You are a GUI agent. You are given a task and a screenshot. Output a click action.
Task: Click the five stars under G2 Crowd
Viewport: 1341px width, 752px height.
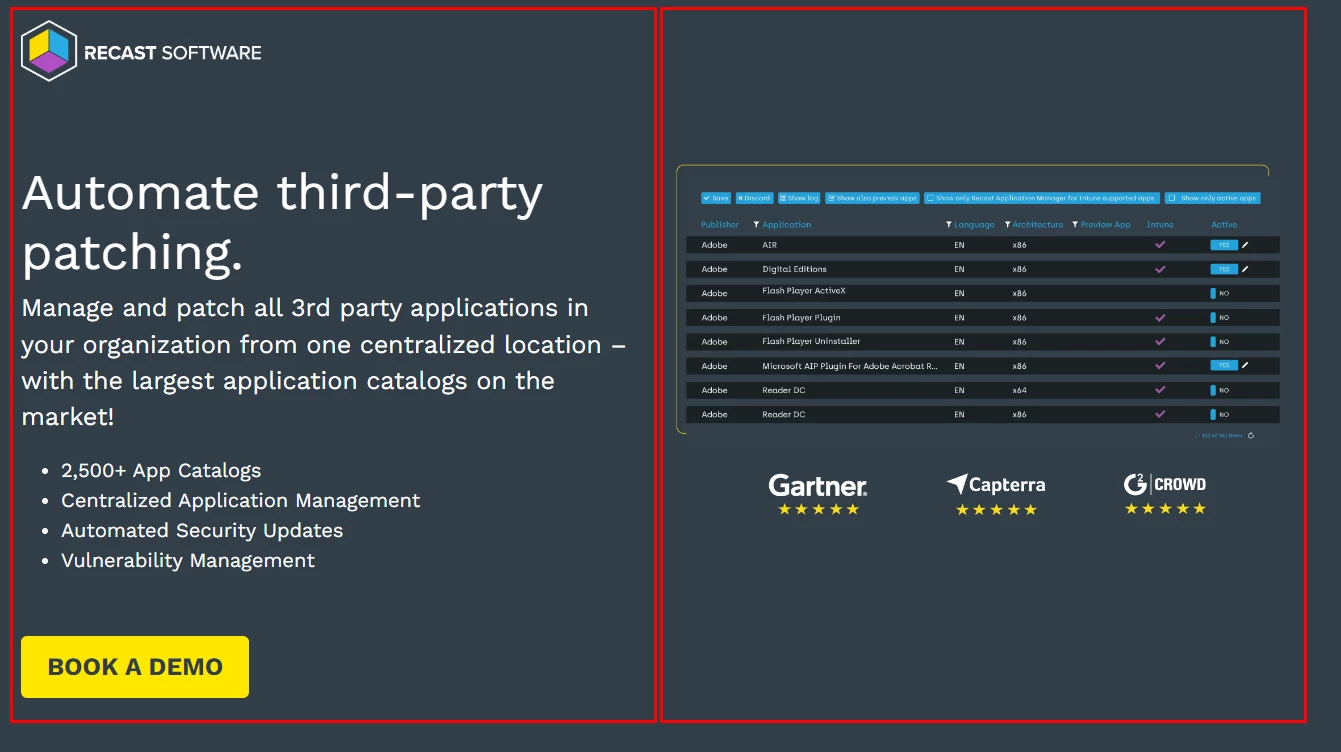coord(1165,509)
